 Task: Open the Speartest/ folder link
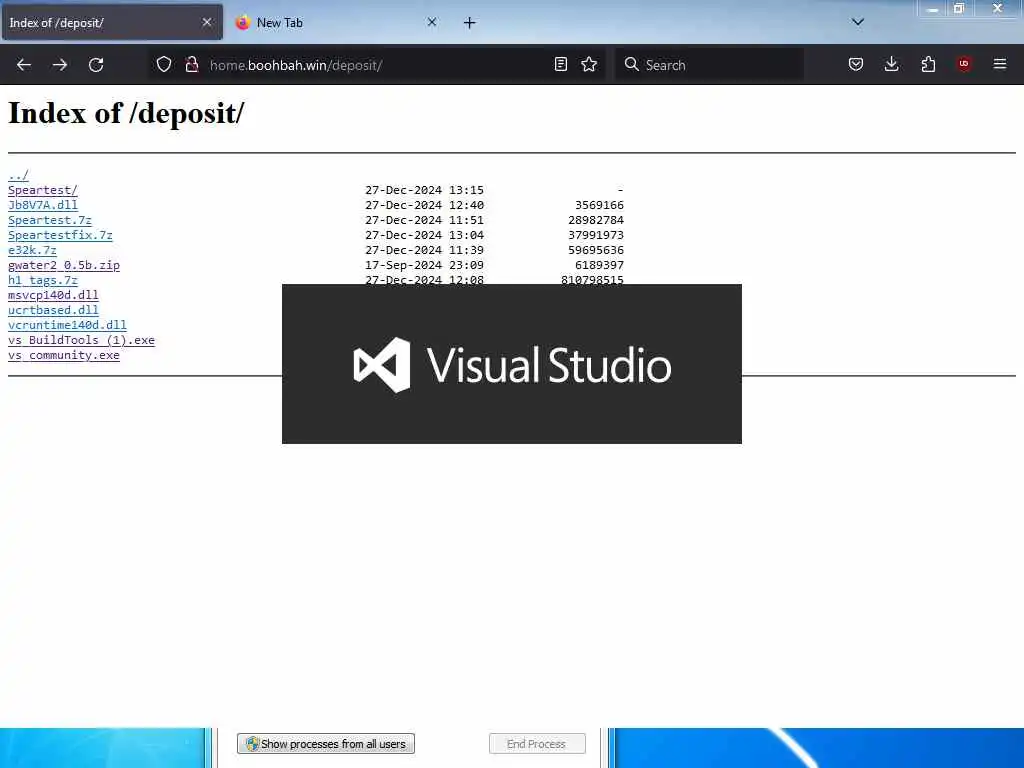[x=42, y=190]
